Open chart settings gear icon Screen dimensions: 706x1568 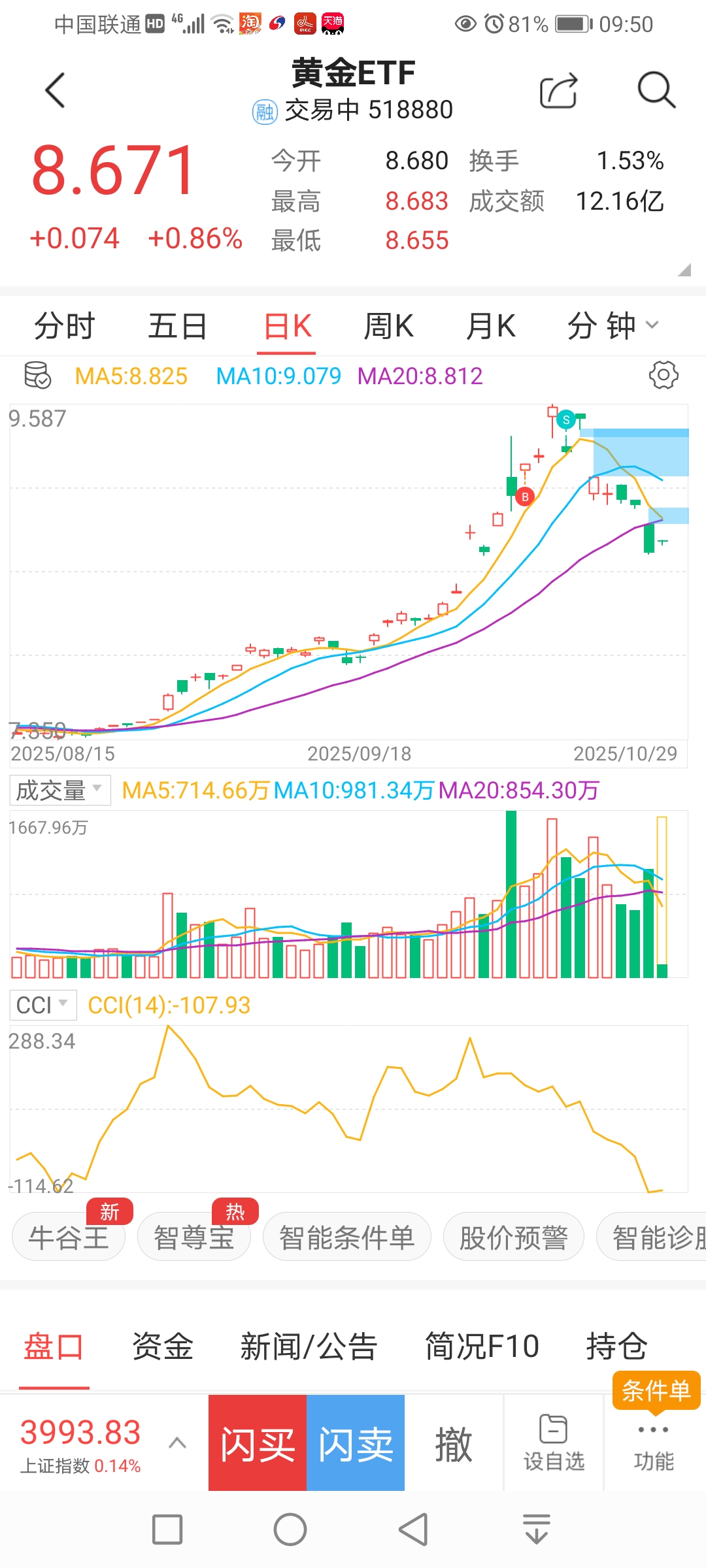663,376
